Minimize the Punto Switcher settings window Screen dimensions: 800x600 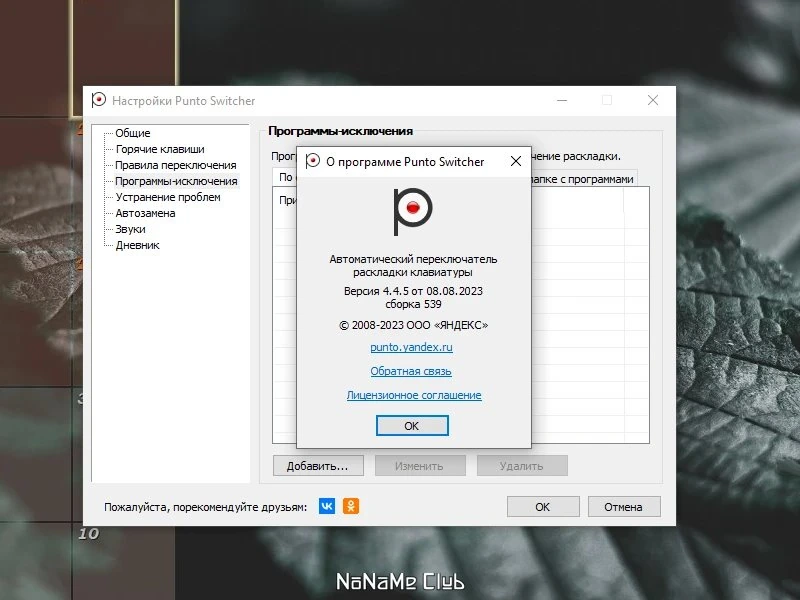(x=562, y=100)
